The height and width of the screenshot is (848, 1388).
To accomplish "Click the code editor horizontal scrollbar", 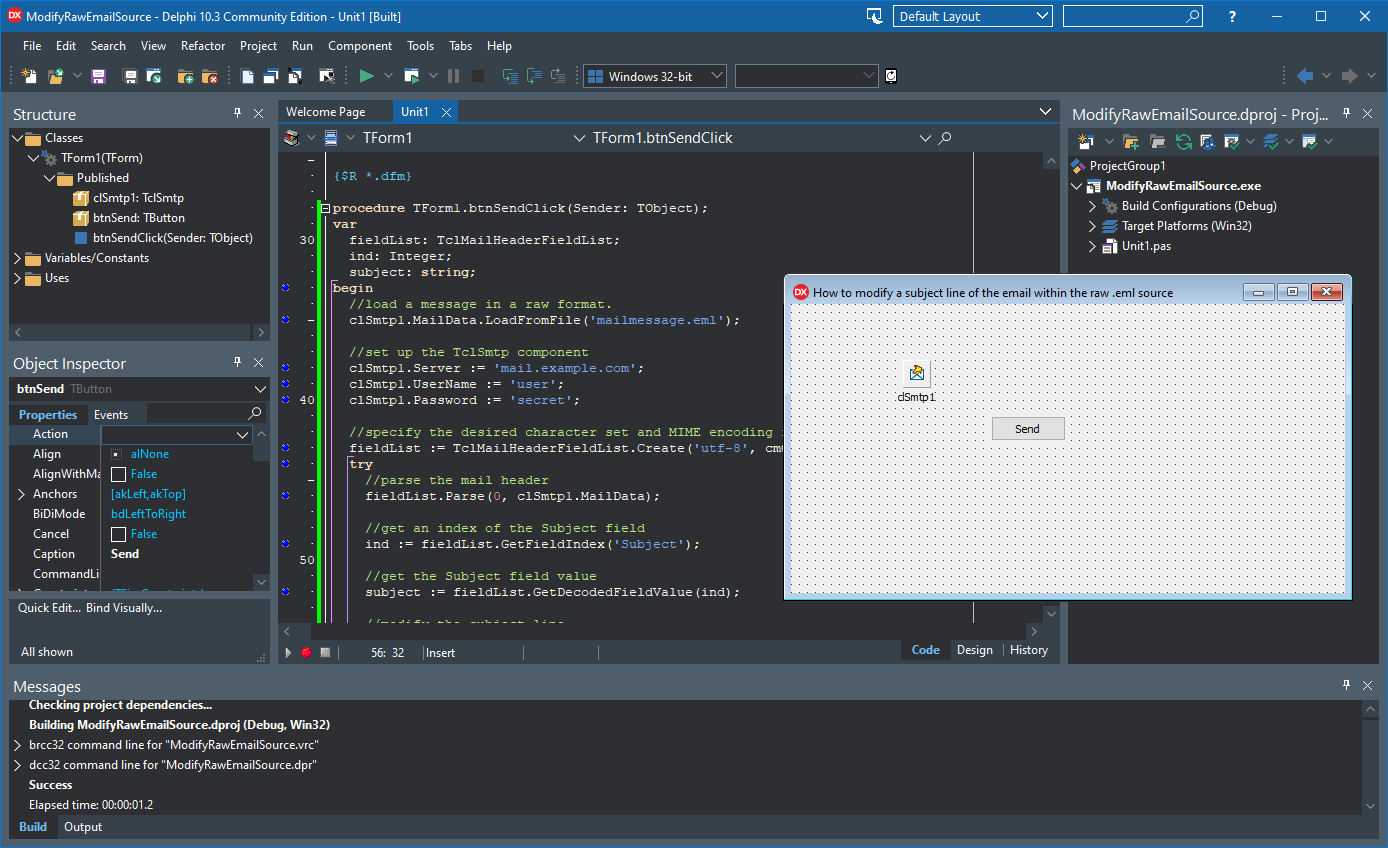I will (x=660, y=631).
